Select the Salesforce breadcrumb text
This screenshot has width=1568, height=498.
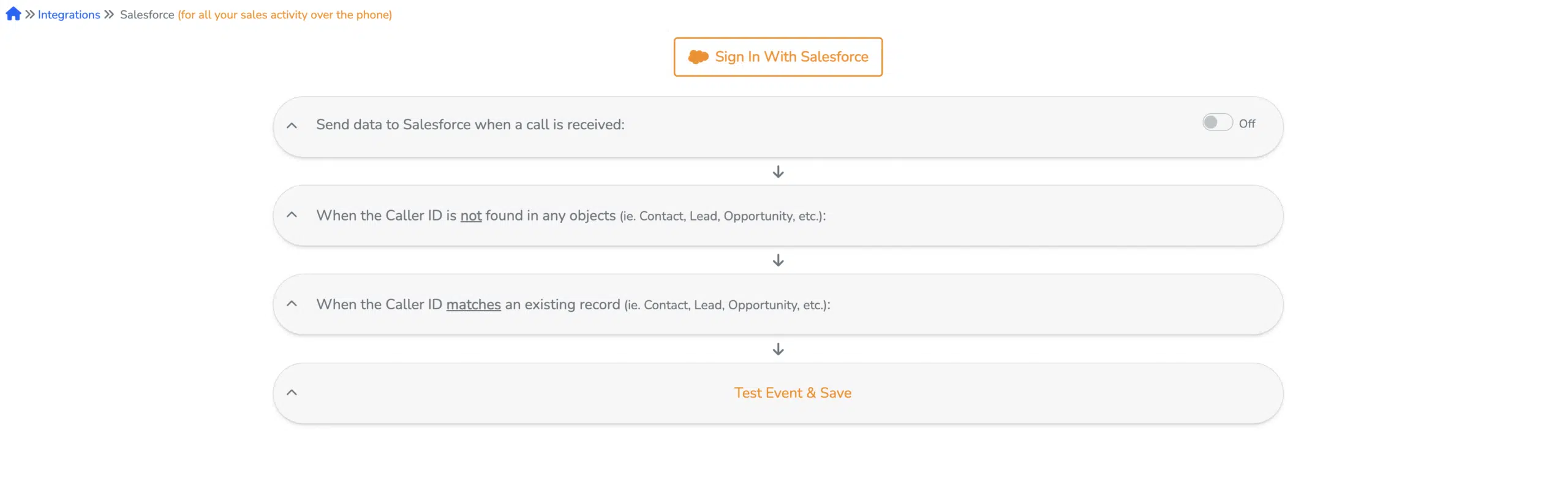pos(147,15)
